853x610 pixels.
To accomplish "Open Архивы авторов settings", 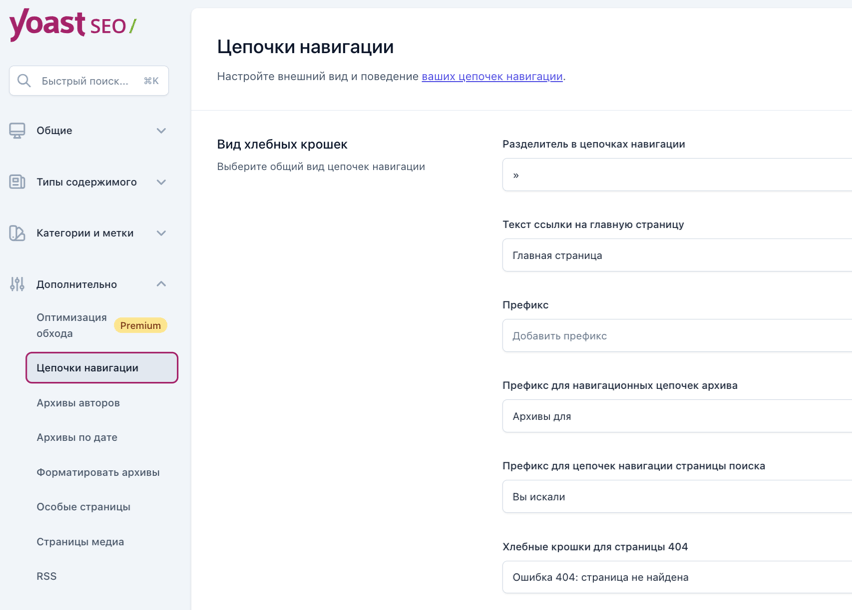I will 78,403.
